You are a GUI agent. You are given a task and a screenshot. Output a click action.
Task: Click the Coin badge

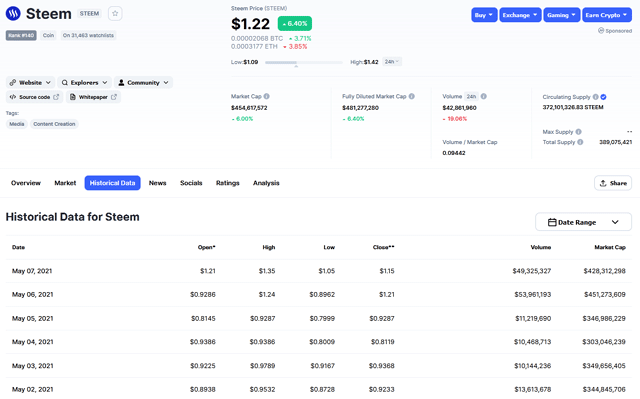click(49, 35)
